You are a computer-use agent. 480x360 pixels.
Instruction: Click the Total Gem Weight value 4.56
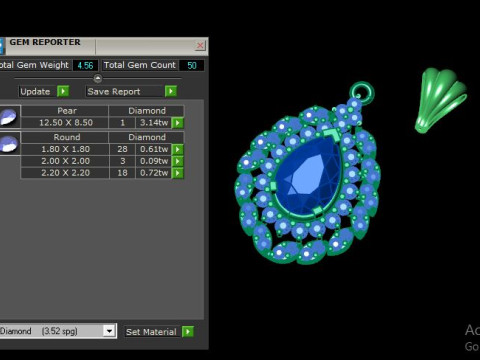(x=85, y=65)
